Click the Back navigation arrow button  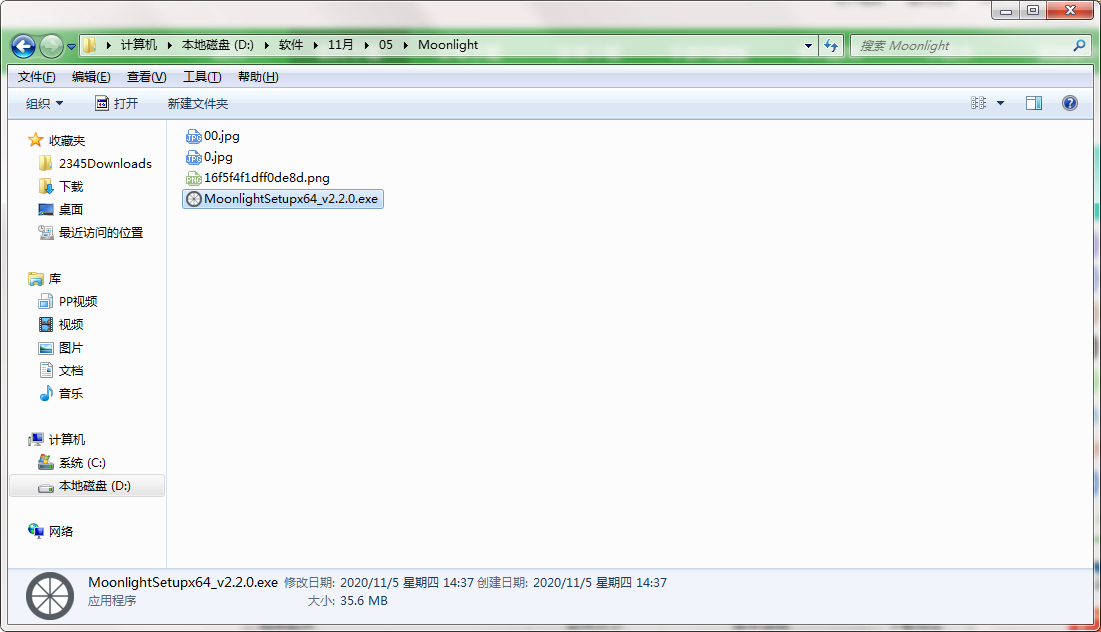tap(23, 46)
